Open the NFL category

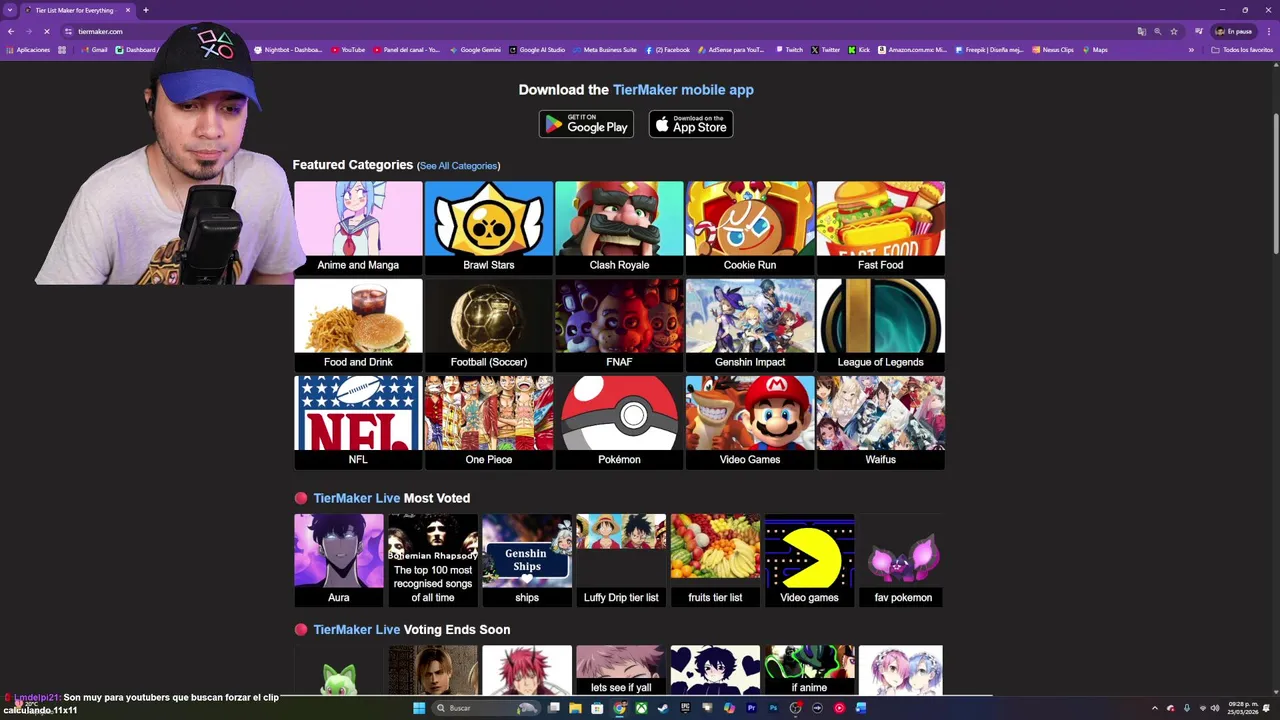[358, 421]
